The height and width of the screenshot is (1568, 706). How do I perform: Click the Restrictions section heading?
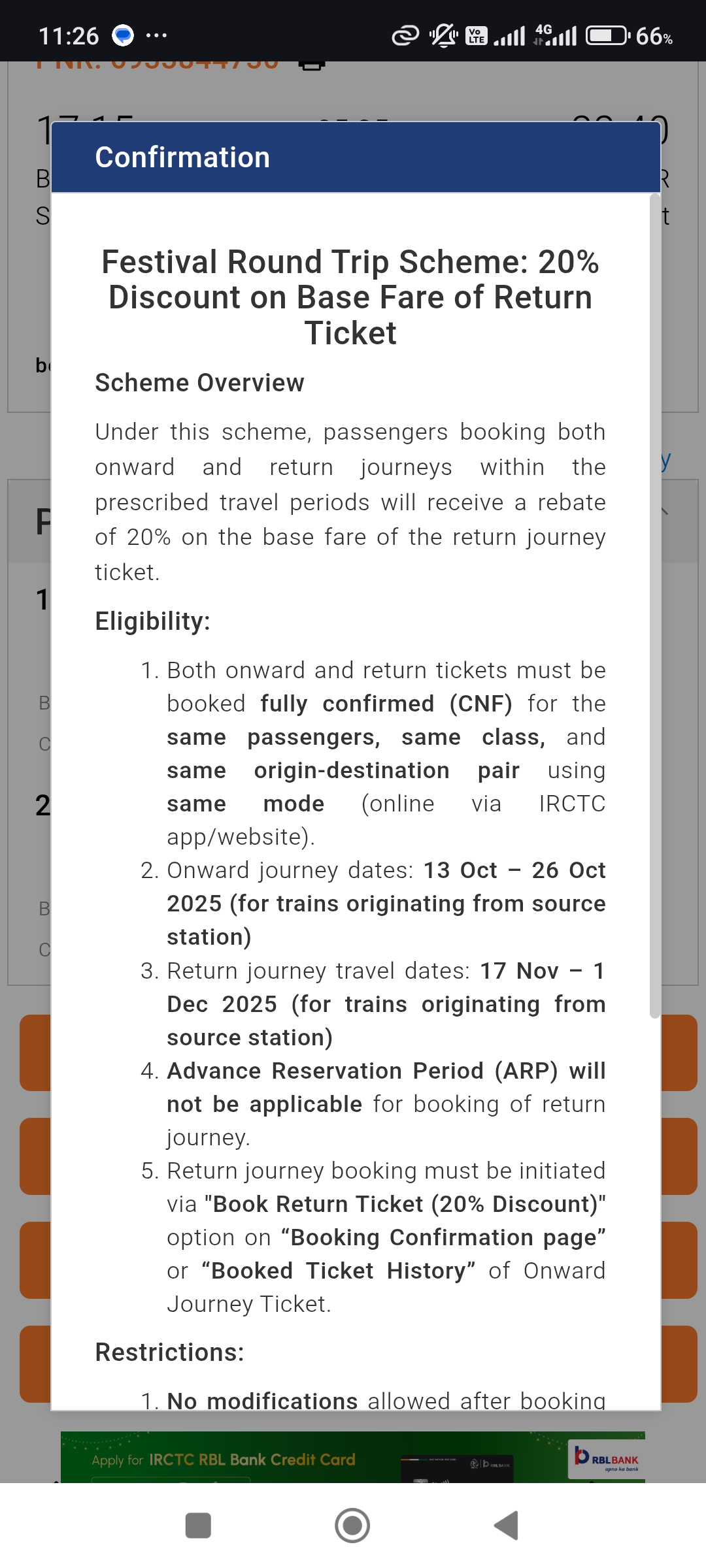[169, 1352]
